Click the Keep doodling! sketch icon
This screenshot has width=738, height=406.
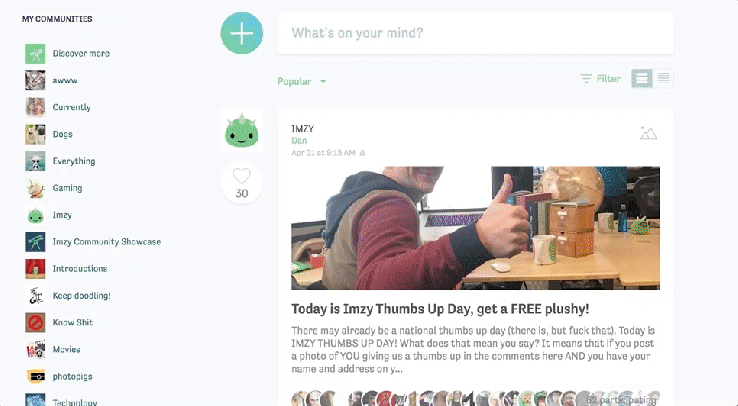[x=35, y=296]
